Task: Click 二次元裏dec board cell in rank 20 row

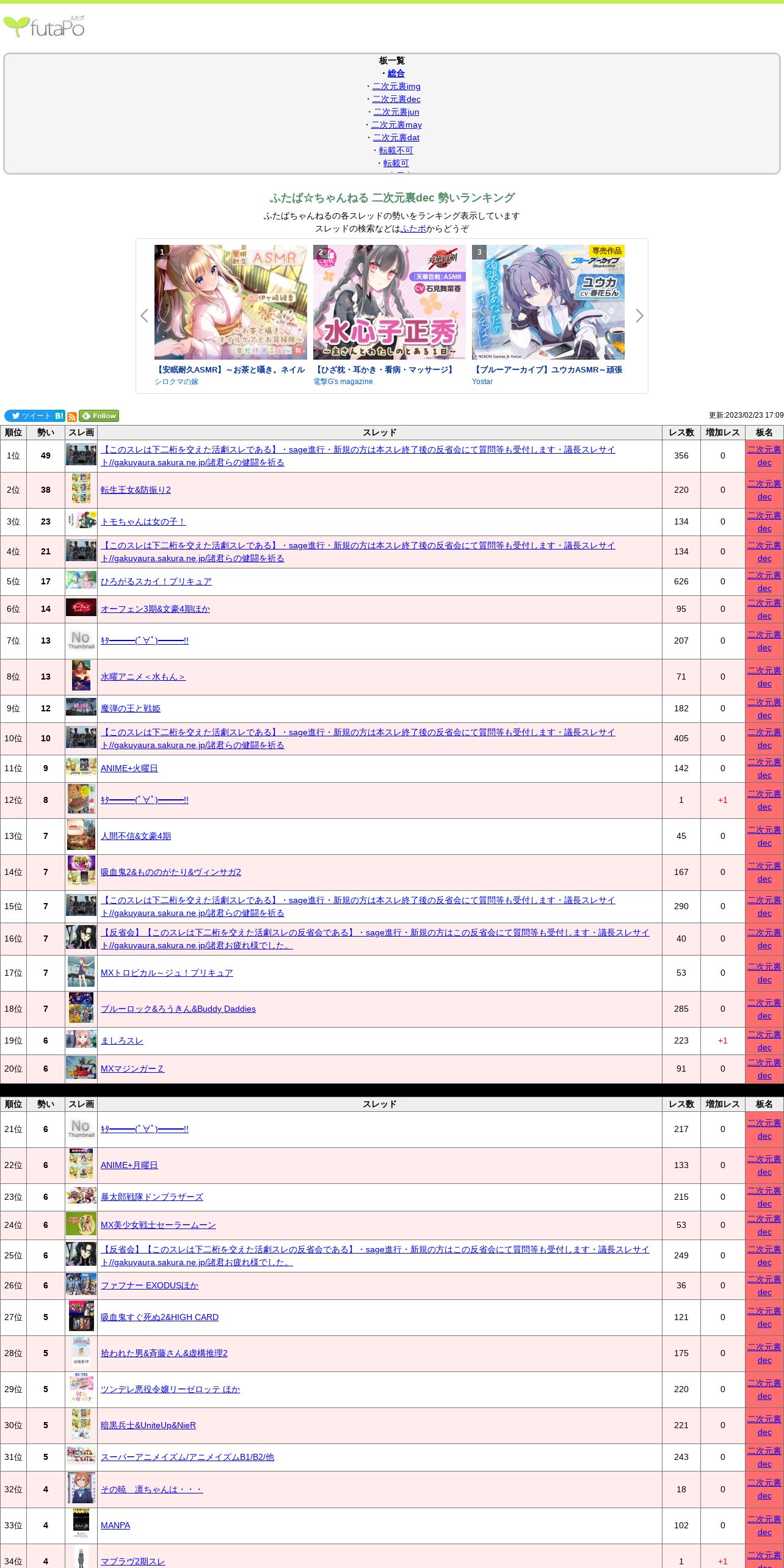Action: coord(764,1069)
